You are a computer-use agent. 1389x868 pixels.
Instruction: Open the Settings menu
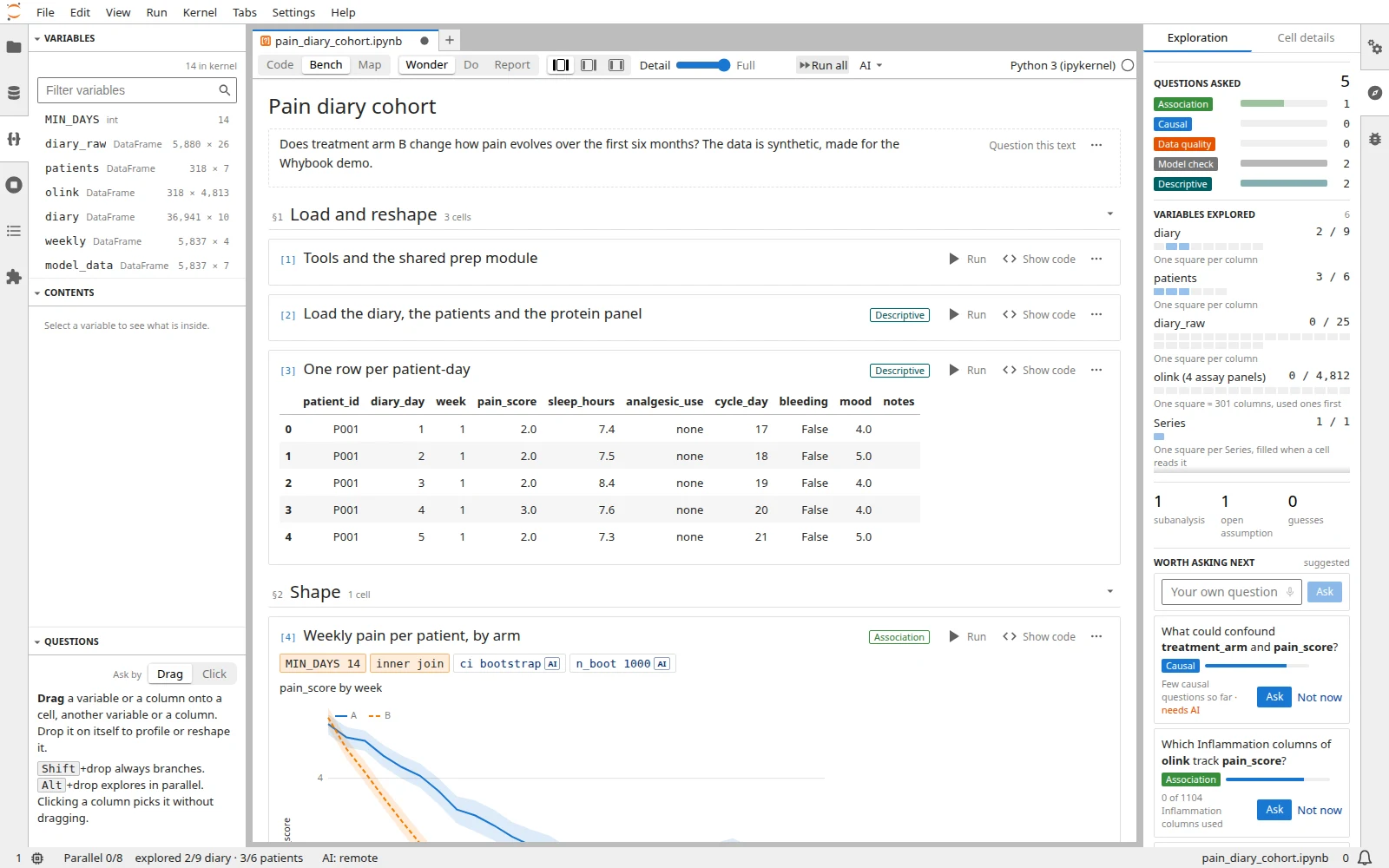coord(293,12)
